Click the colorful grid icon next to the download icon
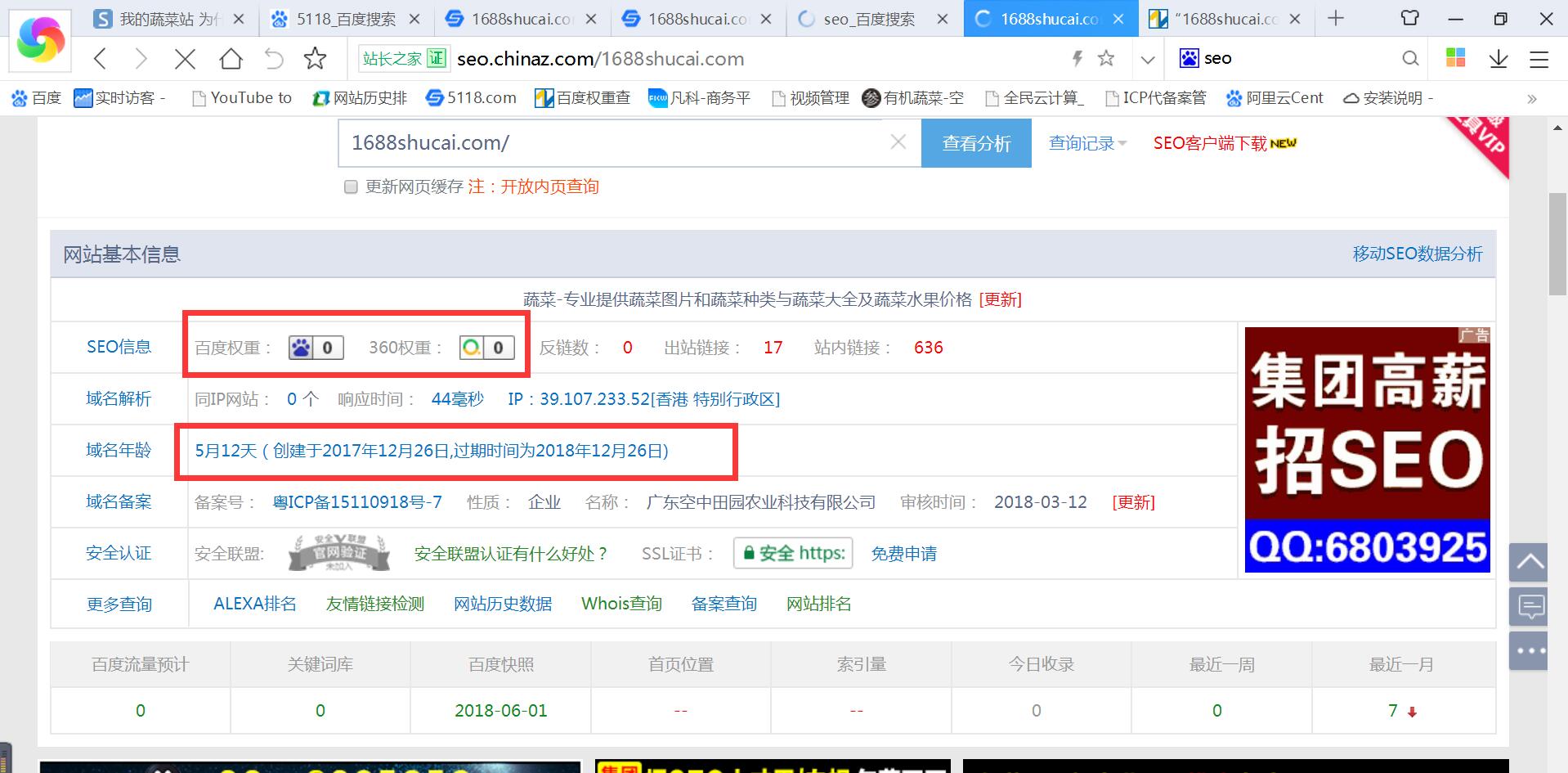This screenshot has width=1568, height=773. tap(1456, 58)
